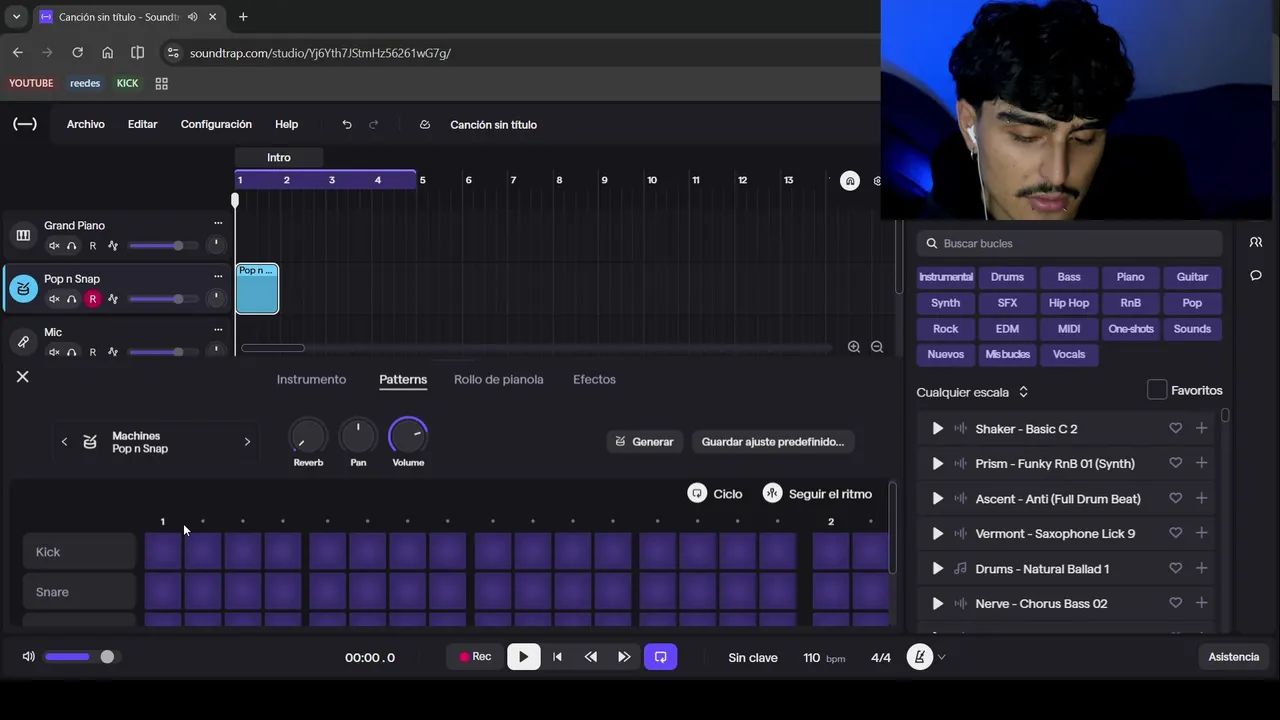Open the browser tab search dropdown arrow
The image size is (1280, 720).
pyautogui.click(x=16, y=17)
